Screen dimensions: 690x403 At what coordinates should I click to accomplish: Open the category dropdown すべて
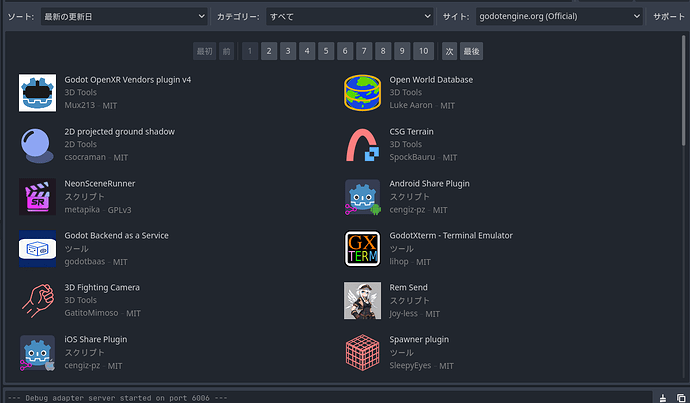click(350, 17)
